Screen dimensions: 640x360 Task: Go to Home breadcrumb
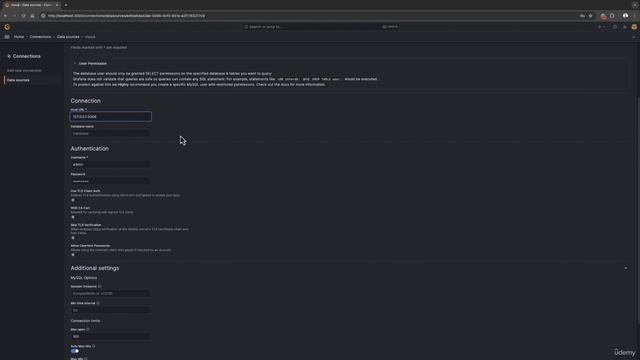tap(19, 37)
